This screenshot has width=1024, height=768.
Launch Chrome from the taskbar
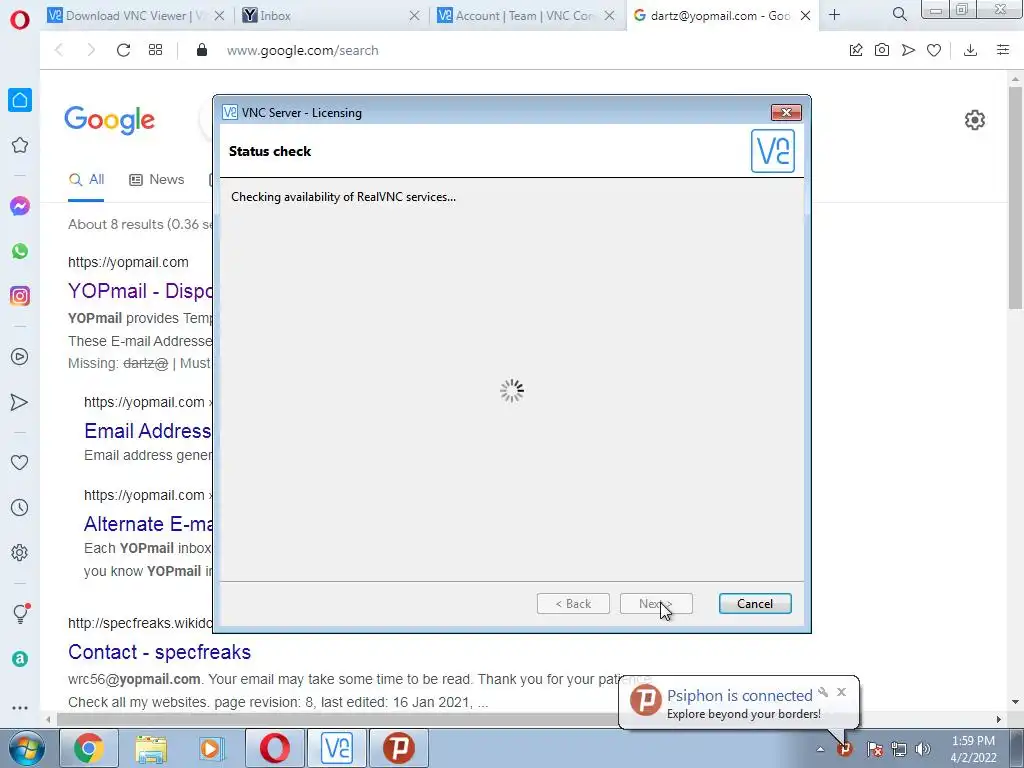[89, 748]
